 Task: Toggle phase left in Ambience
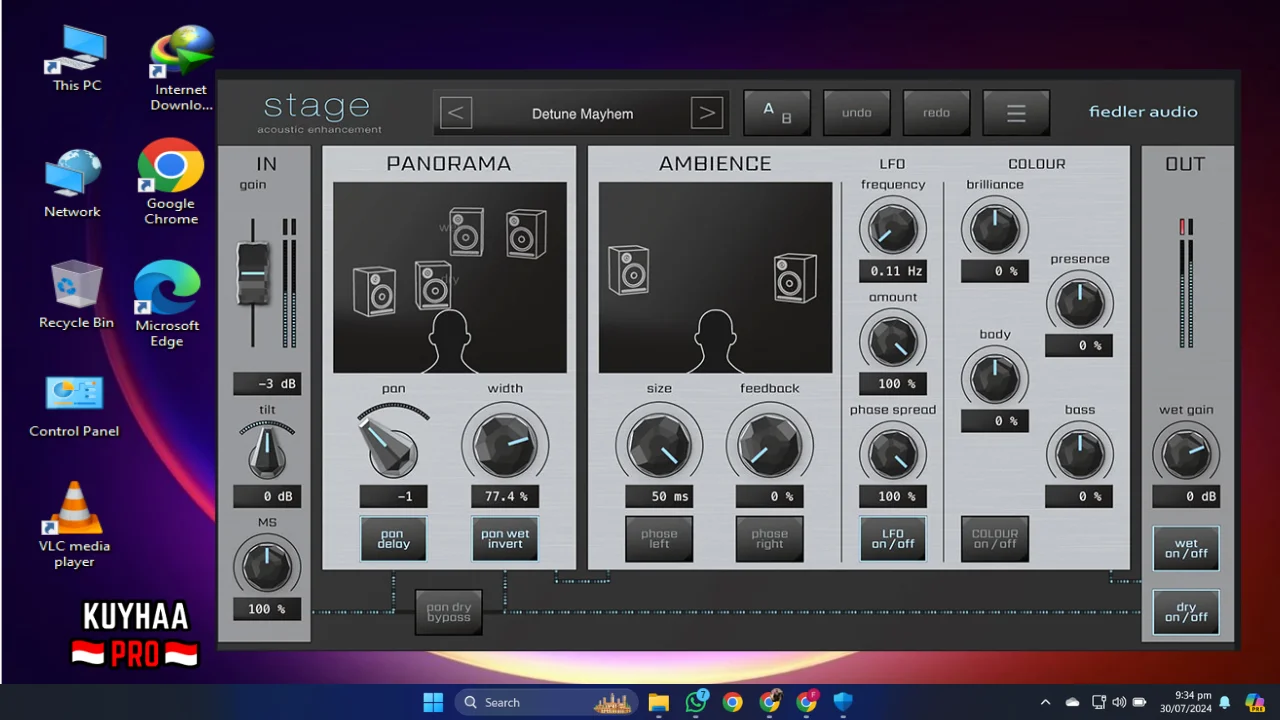pyautogui.click(x=659, y=539)
